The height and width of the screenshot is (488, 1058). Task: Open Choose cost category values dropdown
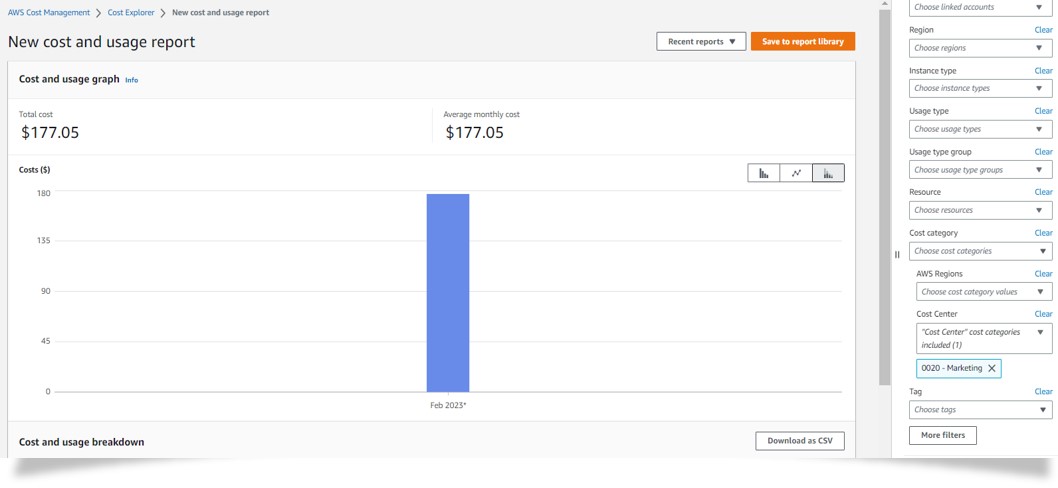pos(984,292)
